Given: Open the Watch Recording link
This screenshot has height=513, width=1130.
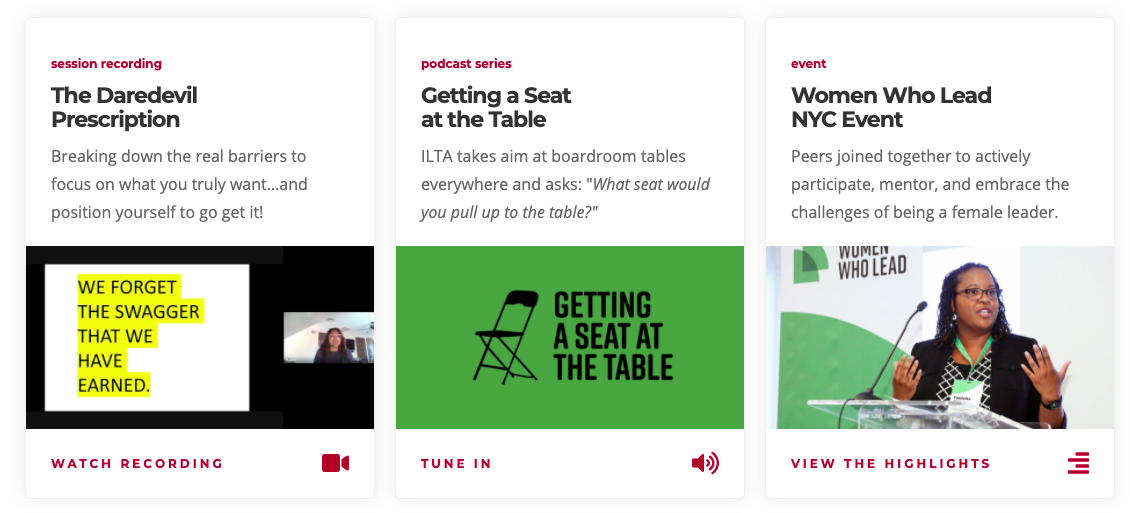Looking at the screenshot, I should coord(137,464).
